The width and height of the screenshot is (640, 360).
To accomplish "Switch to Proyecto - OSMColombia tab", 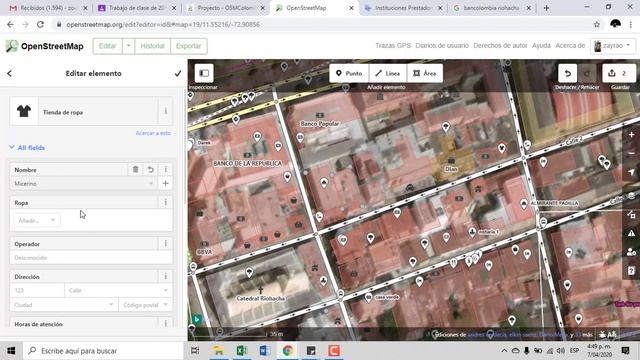I will pyautogui.click(x=225, y=8).
